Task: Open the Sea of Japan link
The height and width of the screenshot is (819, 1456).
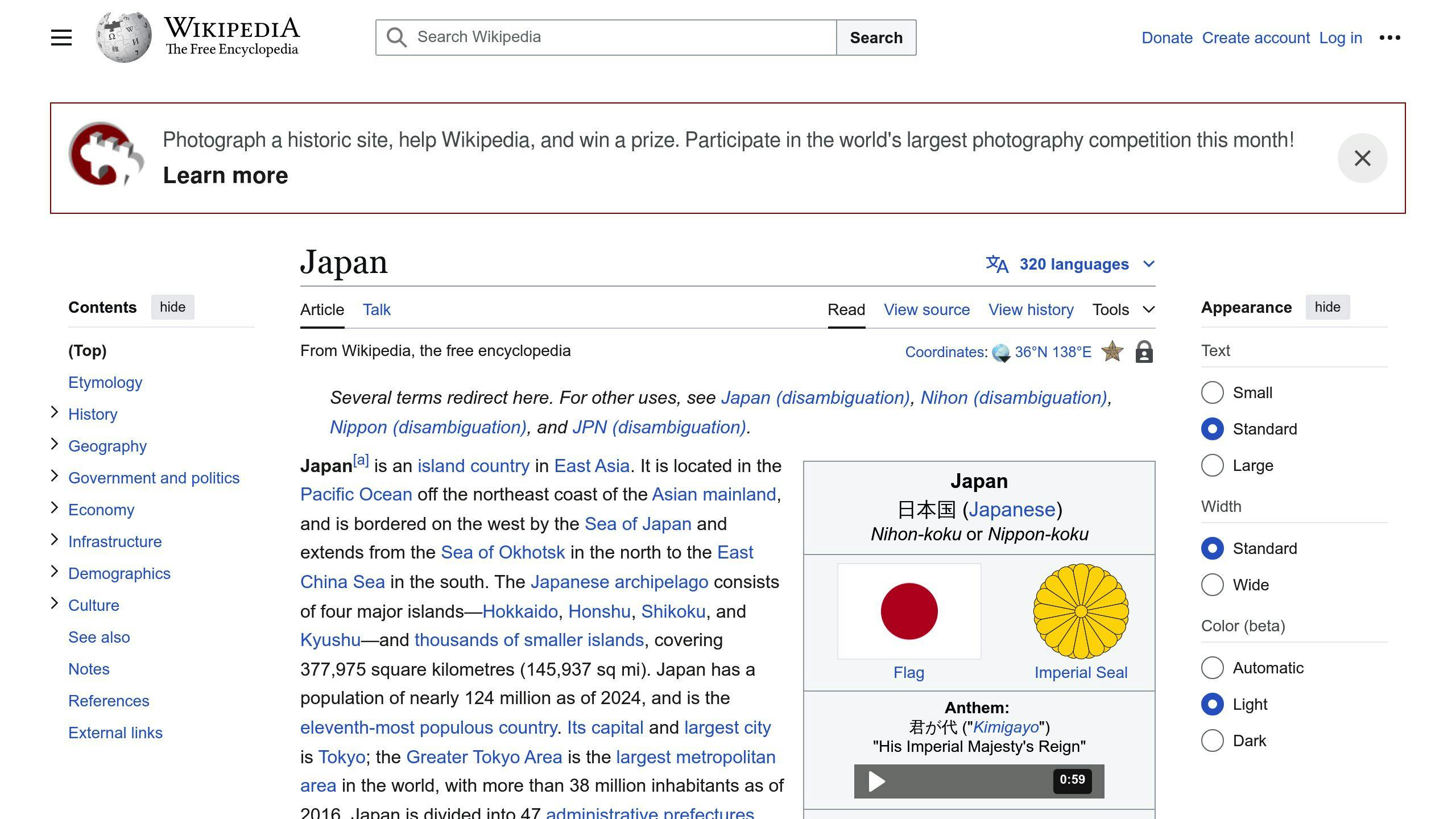Action: [638, 524]
